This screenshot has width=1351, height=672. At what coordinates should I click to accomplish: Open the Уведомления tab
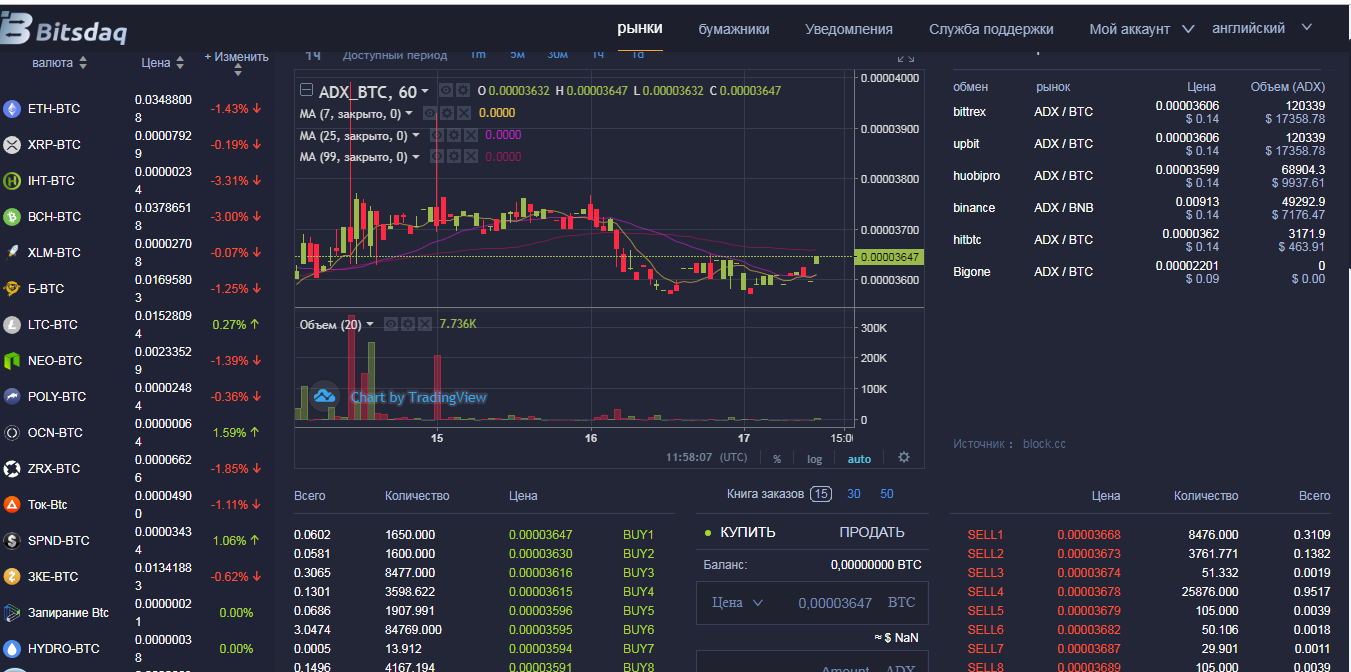[x=849, y=29]
